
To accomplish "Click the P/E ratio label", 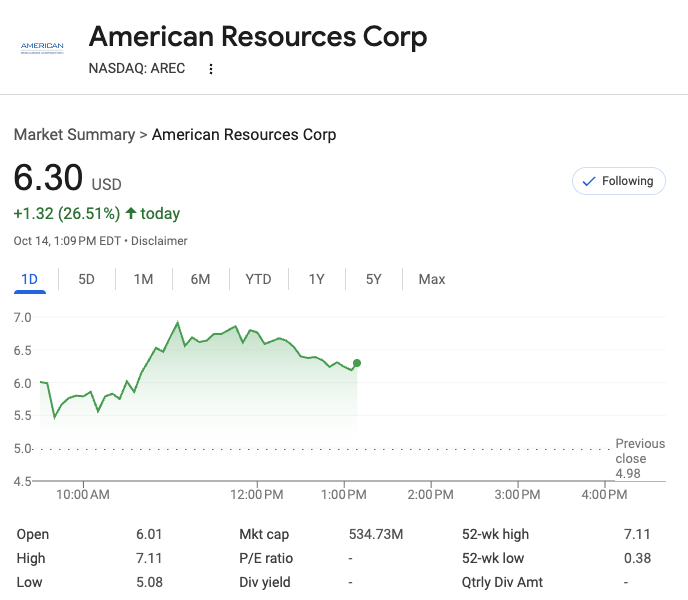I will tap(266, 558).
